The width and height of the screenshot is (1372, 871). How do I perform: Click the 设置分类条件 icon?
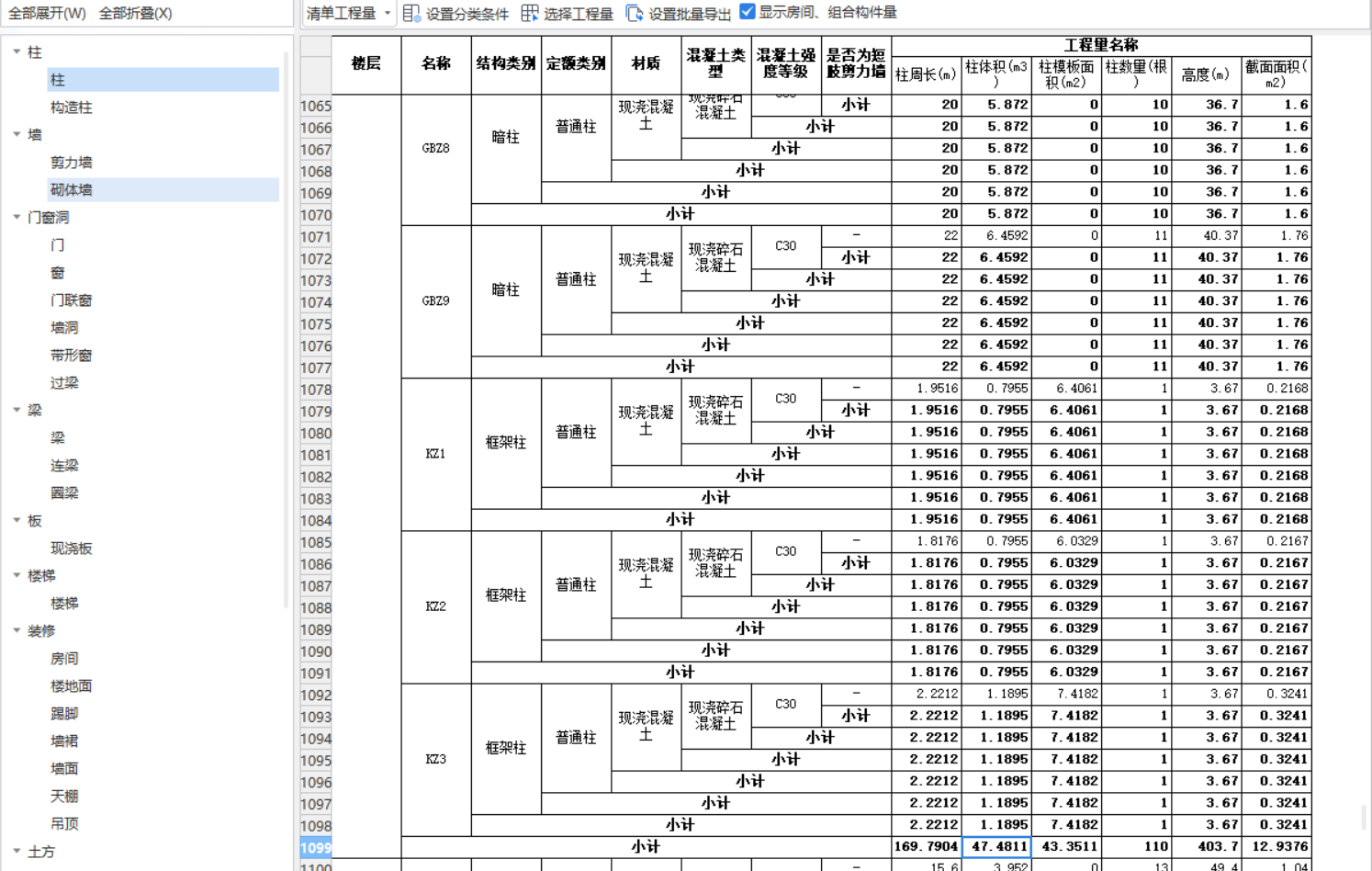point(411,13)
